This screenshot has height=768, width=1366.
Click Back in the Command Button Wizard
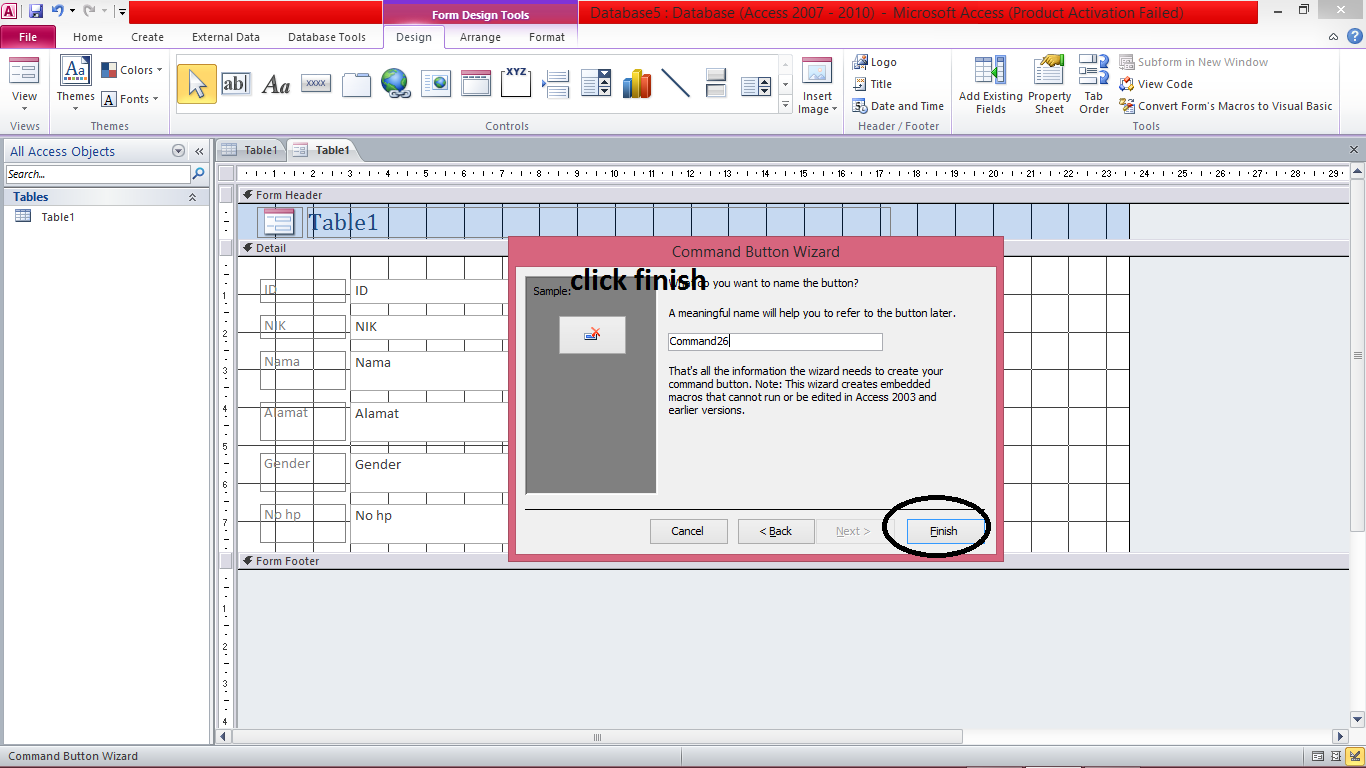pos(776,531)
